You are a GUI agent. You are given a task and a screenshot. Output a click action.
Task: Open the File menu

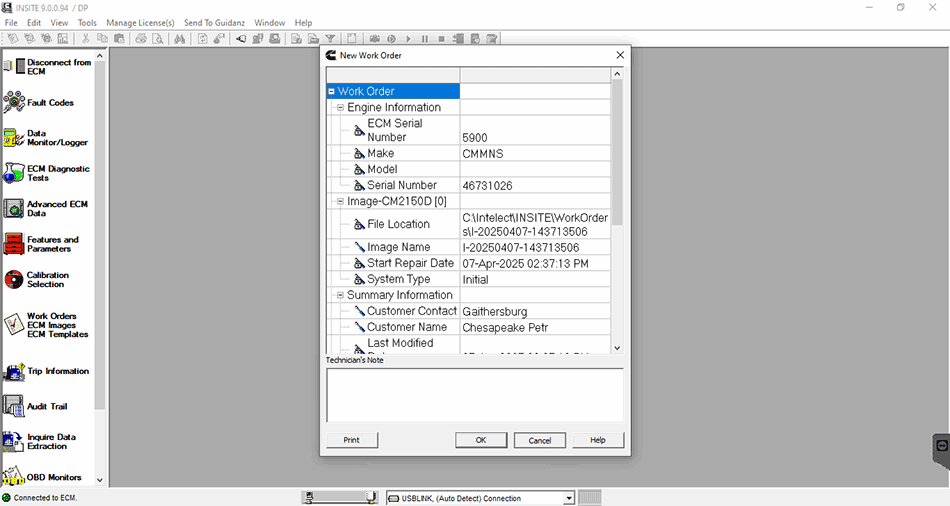11,23
